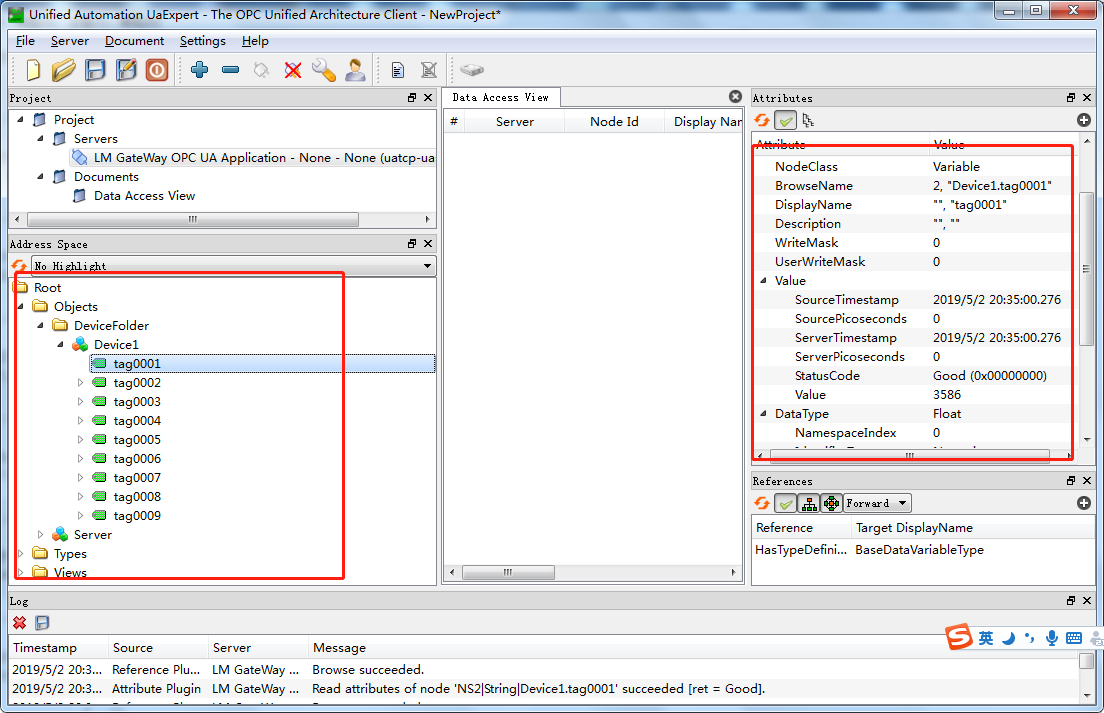The width and height of the screenshot is (1104, 713).
Task: Toggle the green check in References toolbar
Action: (x=786, y=503)
